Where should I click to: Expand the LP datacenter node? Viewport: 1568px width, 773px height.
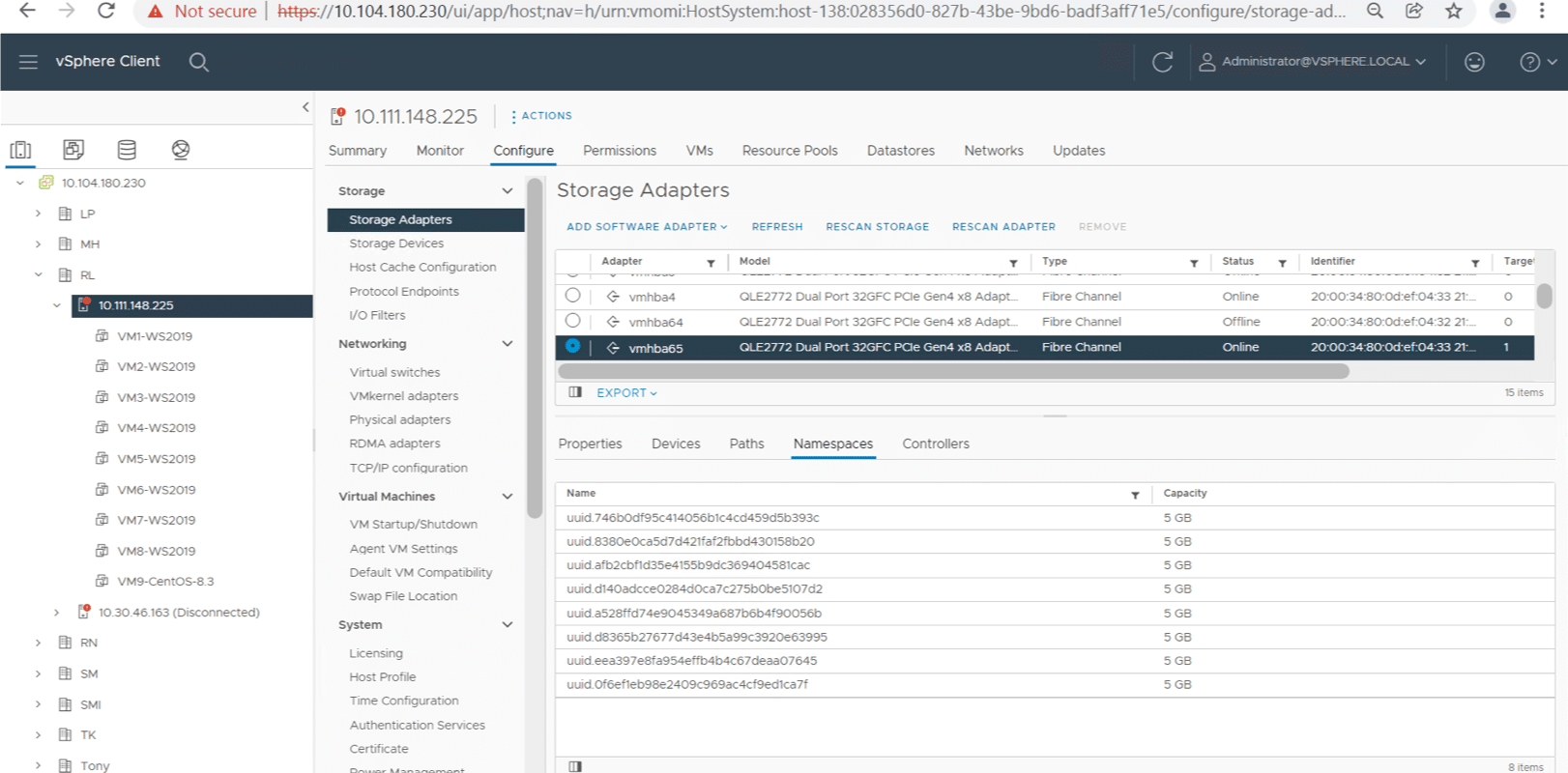(x=38, y=214)
